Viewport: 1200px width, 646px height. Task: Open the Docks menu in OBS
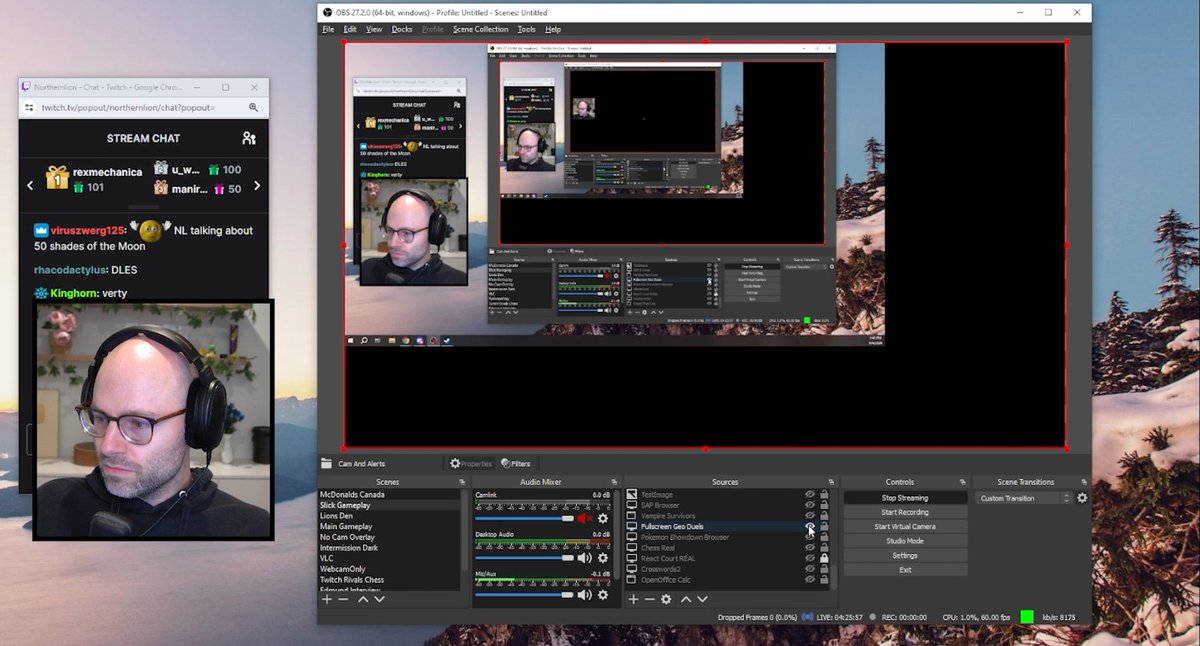pos(402,29)
